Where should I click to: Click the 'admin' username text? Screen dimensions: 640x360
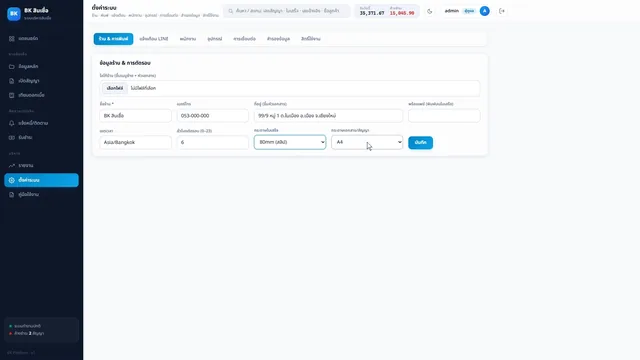(451, 11)
